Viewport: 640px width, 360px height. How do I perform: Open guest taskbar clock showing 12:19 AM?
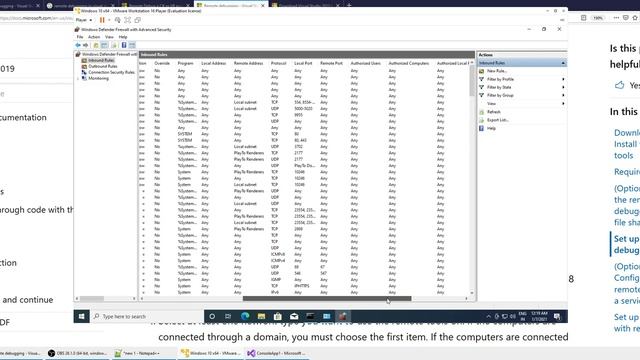coord(539,316)
